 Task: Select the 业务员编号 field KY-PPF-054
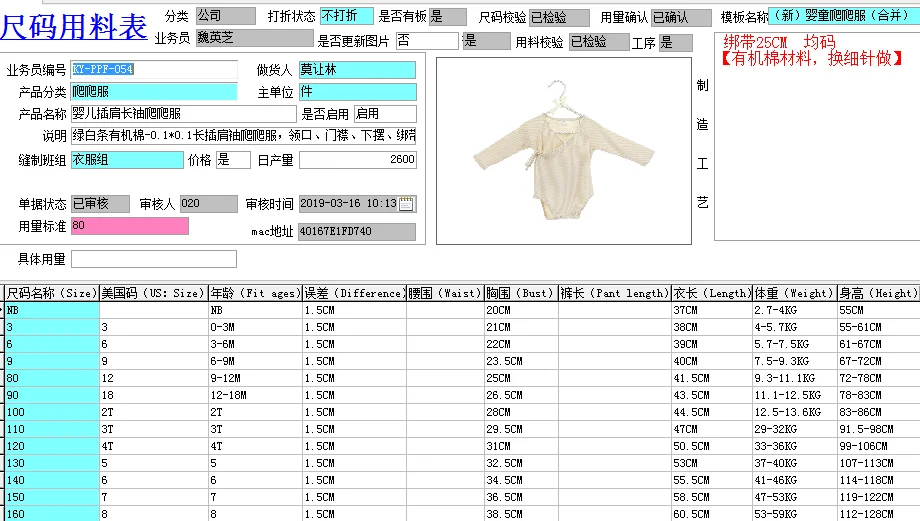tap(154, 69)
